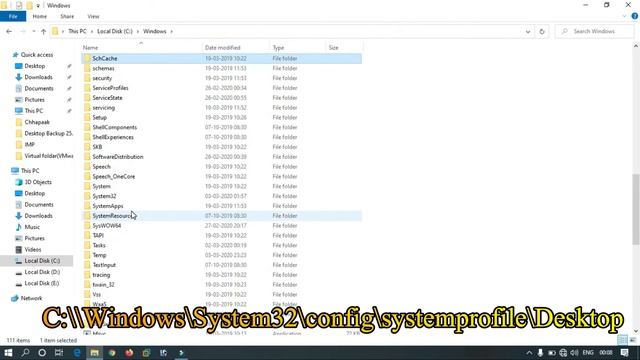Select Music in the navigation pane

[x=32, y=227]
